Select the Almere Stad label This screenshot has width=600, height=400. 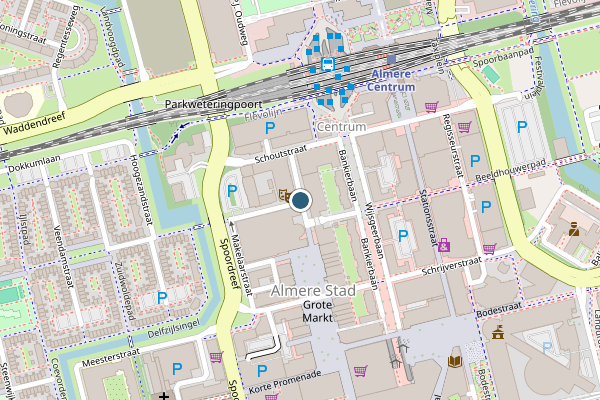313,291
